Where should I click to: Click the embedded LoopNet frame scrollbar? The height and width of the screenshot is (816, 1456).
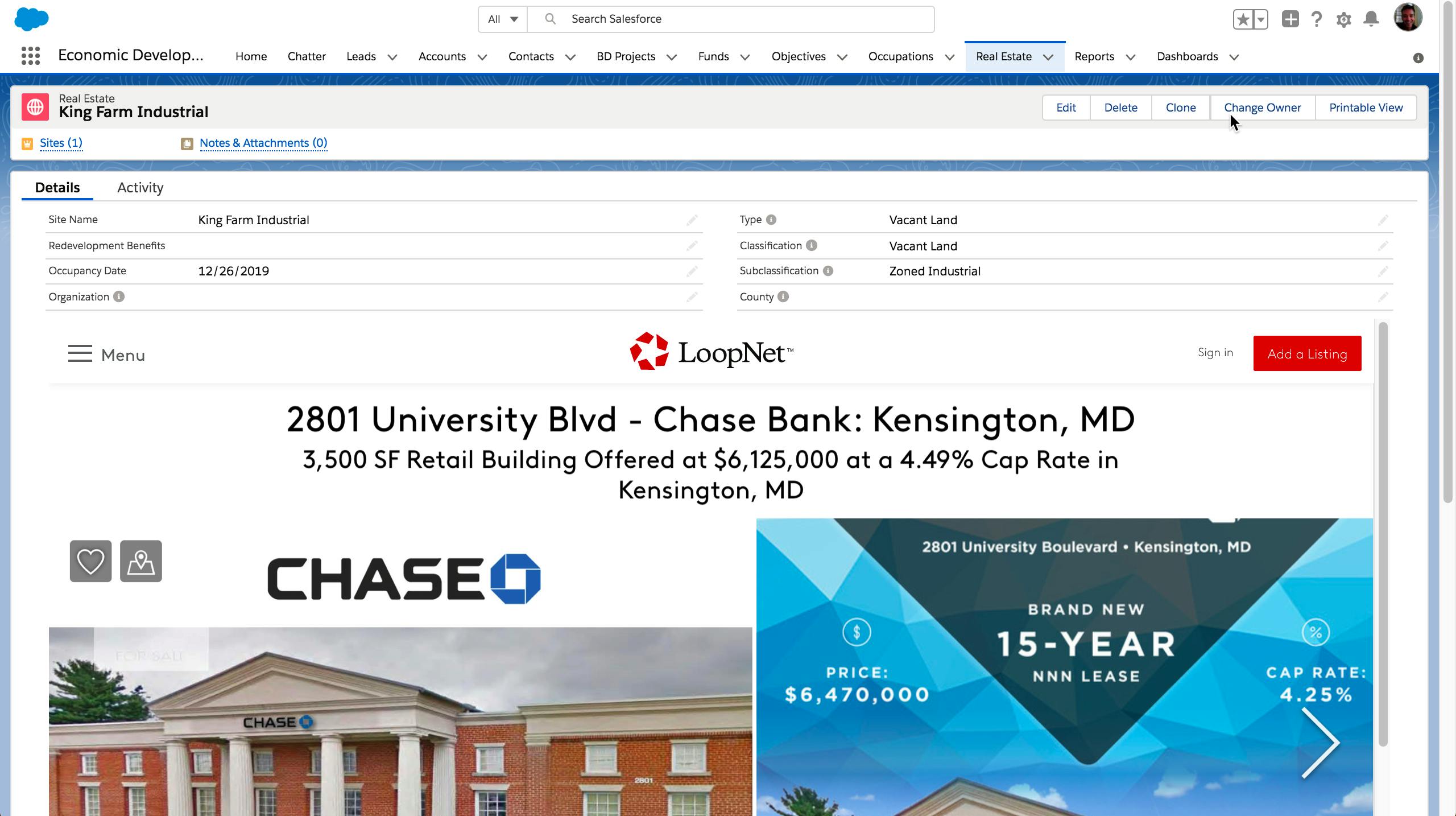click(1383, 534)
